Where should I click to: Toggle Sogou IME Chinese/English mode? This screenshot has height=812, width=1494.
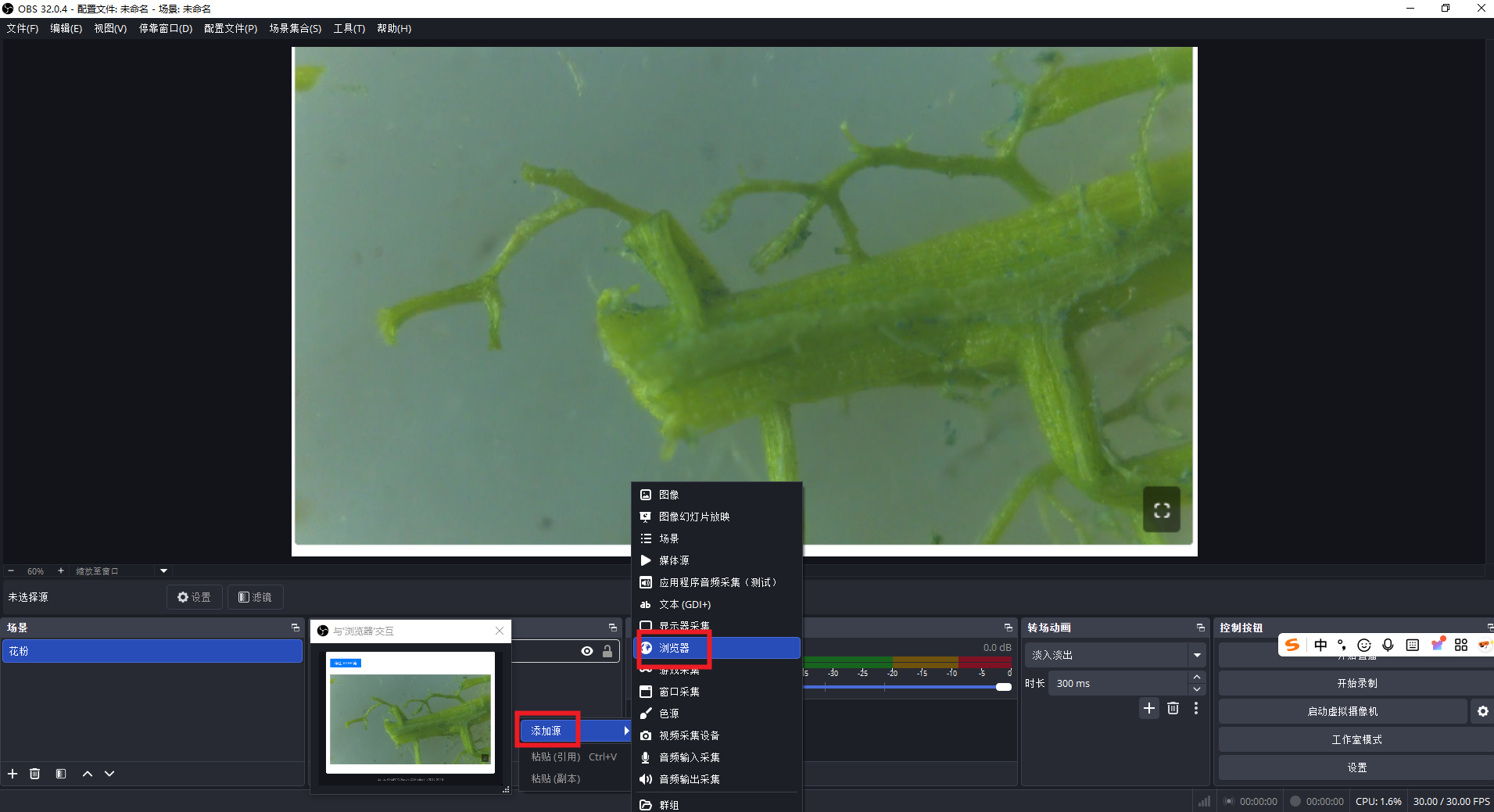tap(1320, 645)
